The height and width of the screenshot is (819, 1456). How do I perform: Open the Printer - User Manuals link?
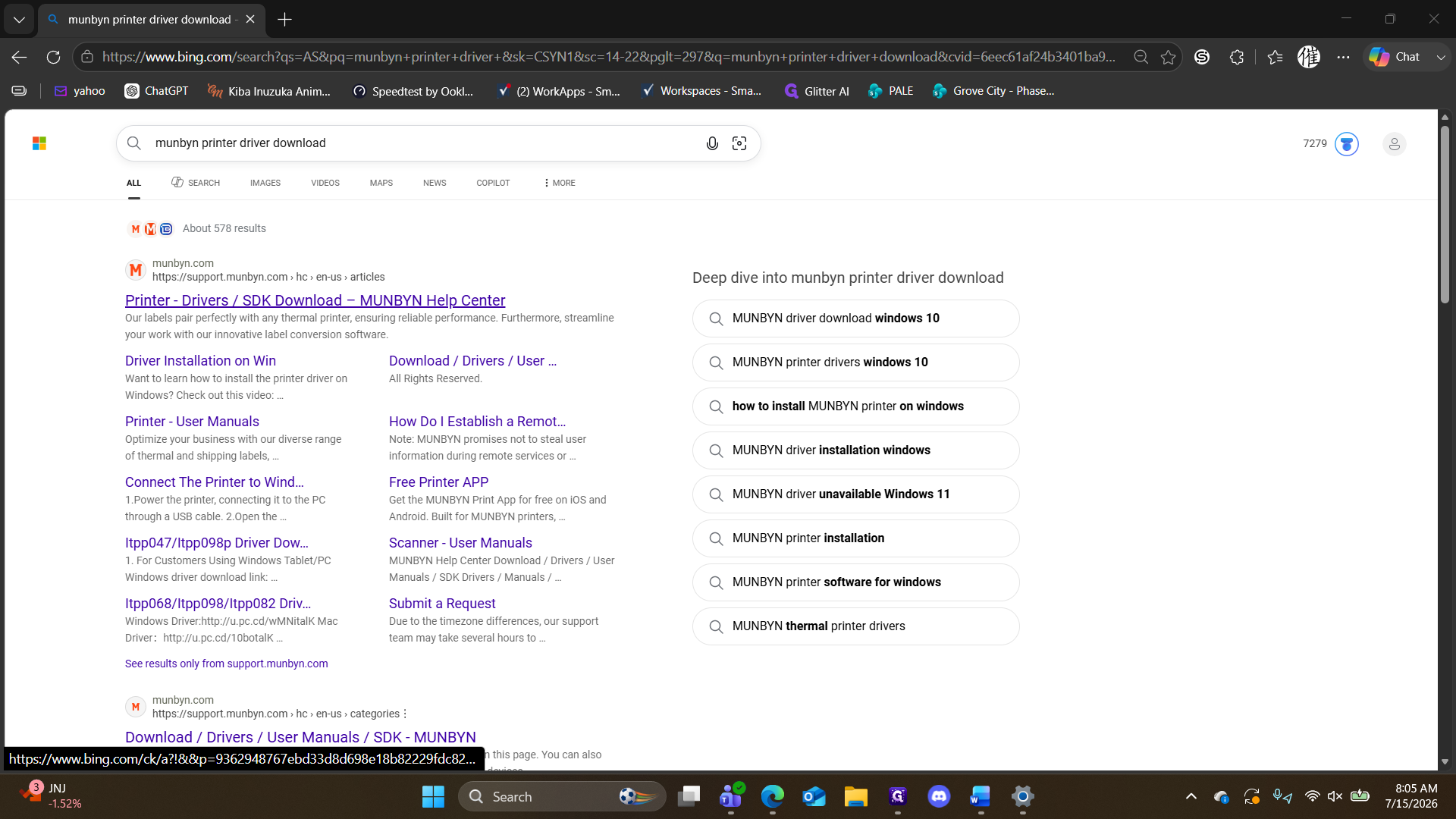(x=192, y=422)
